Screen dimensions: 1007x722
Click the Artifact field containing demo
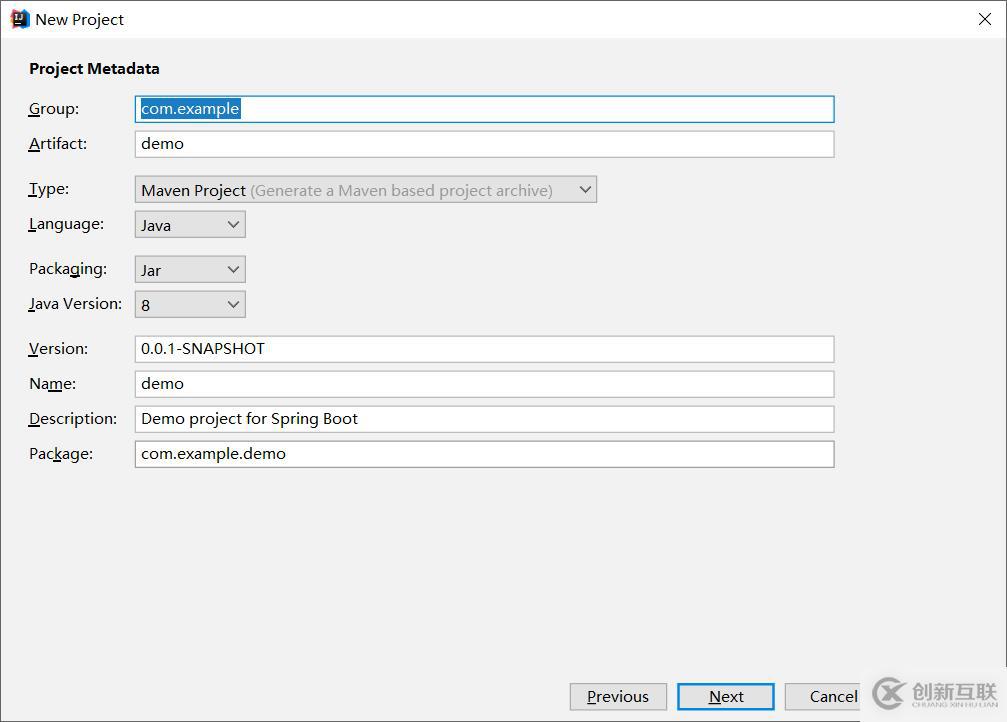(x=484, y=144)
